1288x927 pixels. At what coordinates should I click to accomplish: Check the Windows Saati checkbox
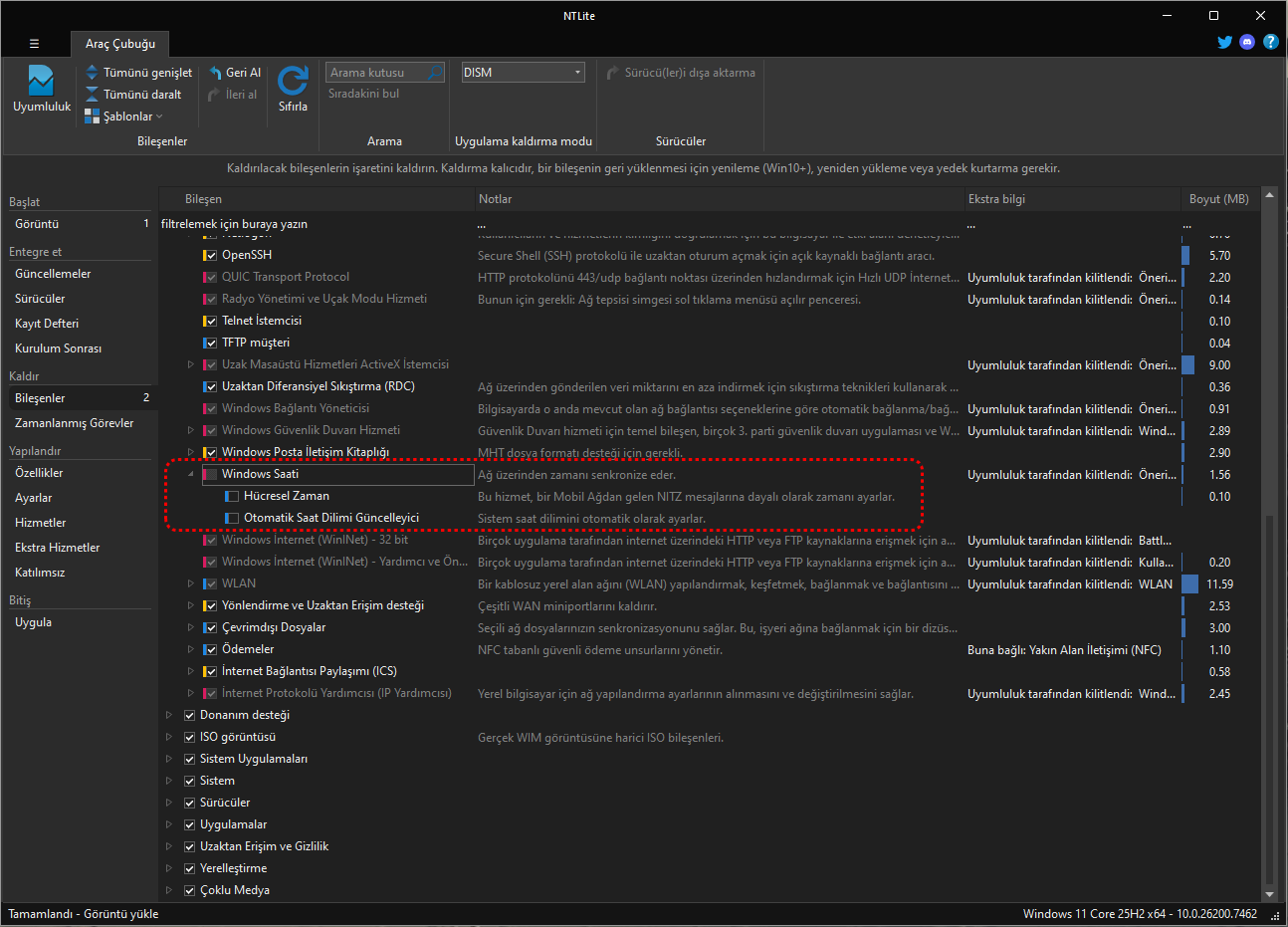pos(210,475)
